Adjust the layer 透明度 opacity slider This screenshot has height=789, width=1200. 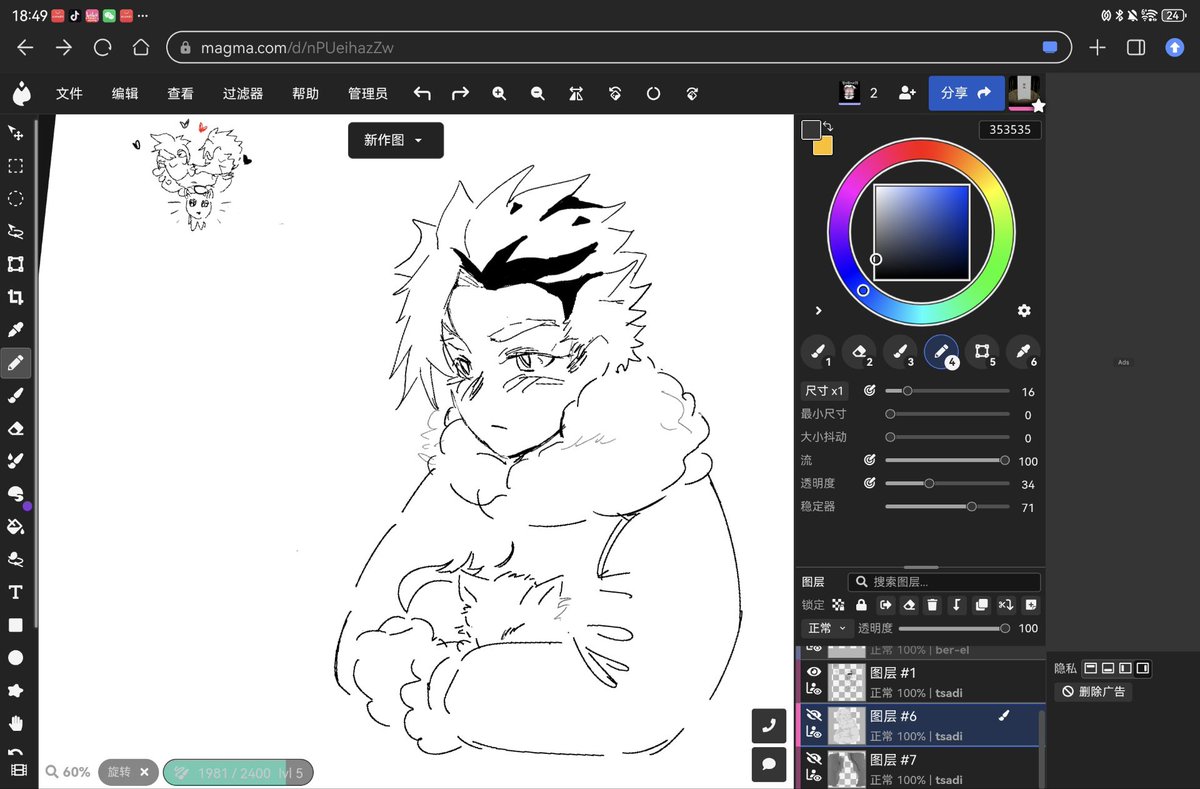tap(952, 628)
